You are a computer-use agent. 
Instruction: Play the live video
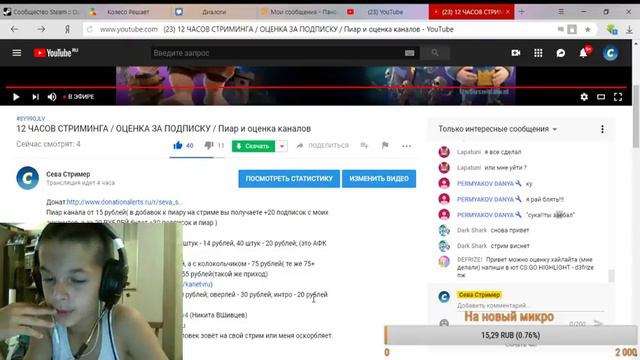(x=16, y=97)
